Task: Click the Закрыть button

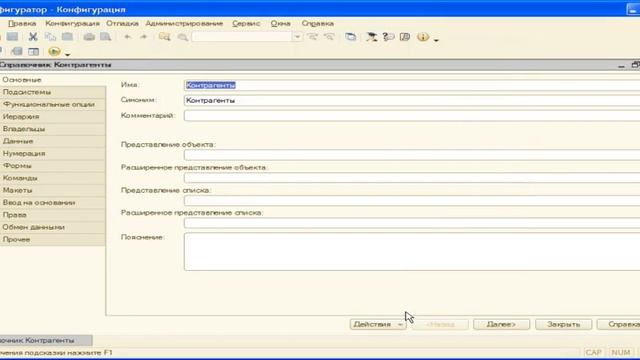Action: click(x=563, y=324)
